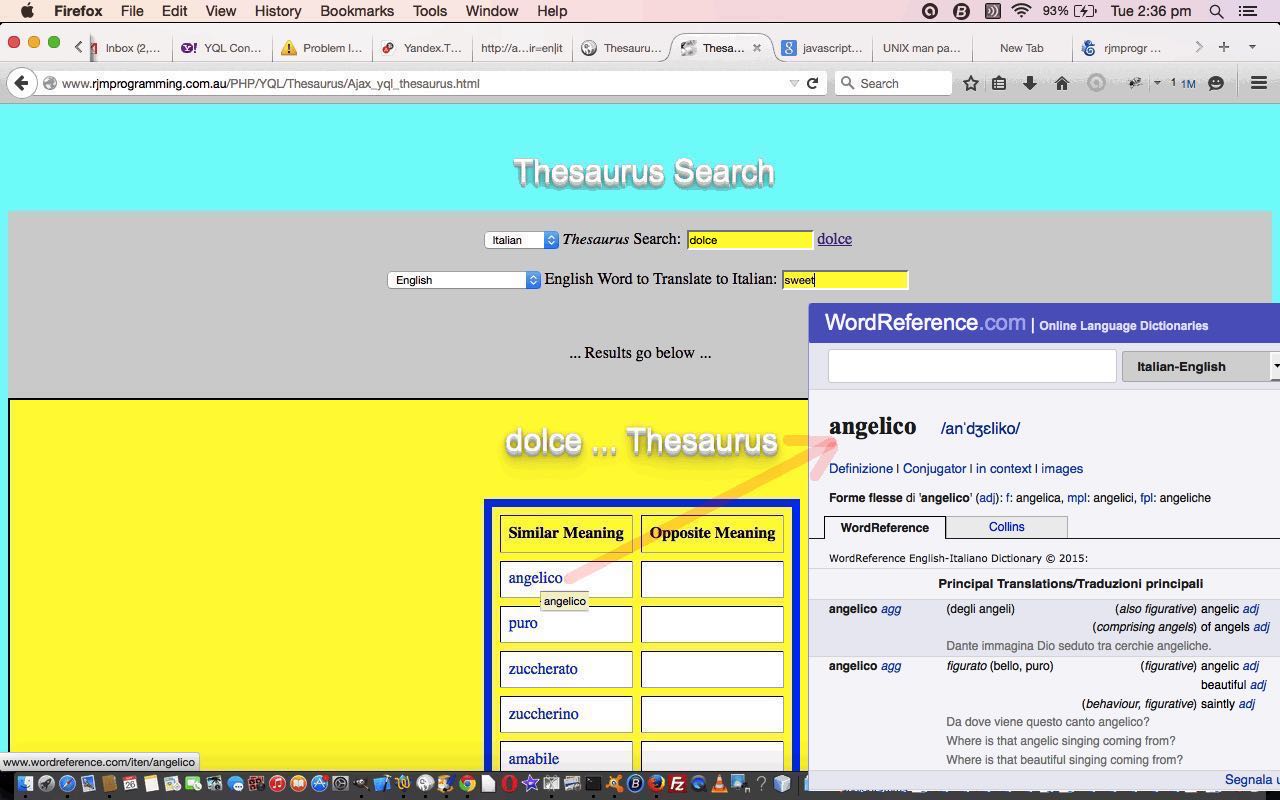This screenshot has height=800, width=1280.
Task: Open Google Chrome from the Dock
Action: point(467,783)
